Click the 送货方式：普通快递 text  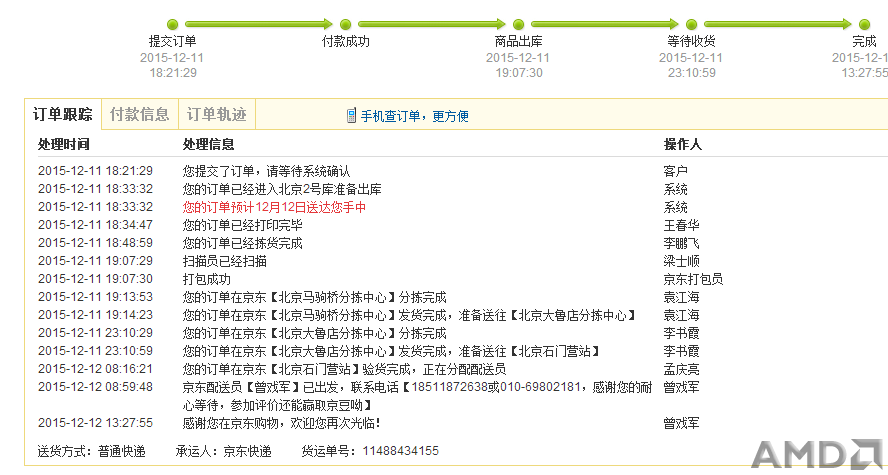tap(92, 451)
